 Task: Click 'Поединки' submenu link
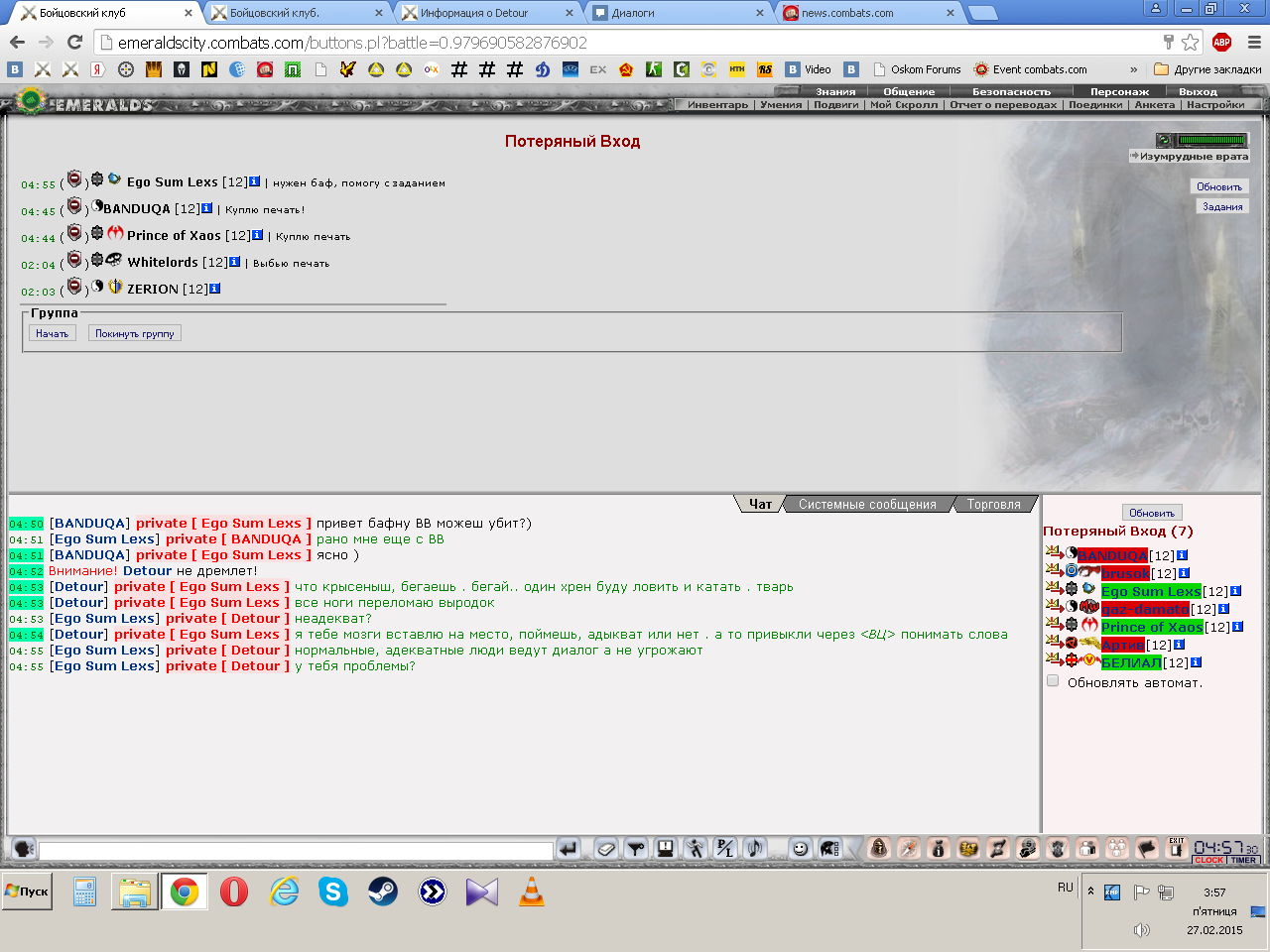pyautogui.click(x=1095, y=104)
